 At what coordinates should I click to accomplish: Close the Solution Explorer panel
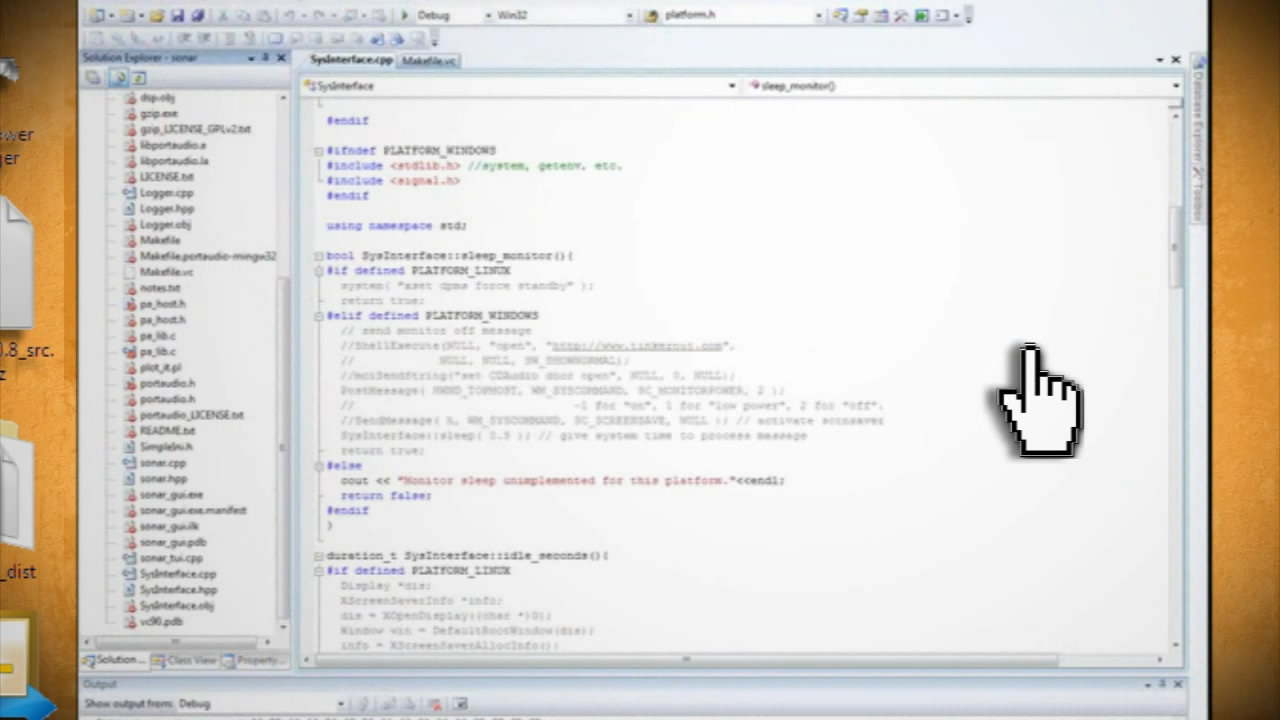coord(281,58)
